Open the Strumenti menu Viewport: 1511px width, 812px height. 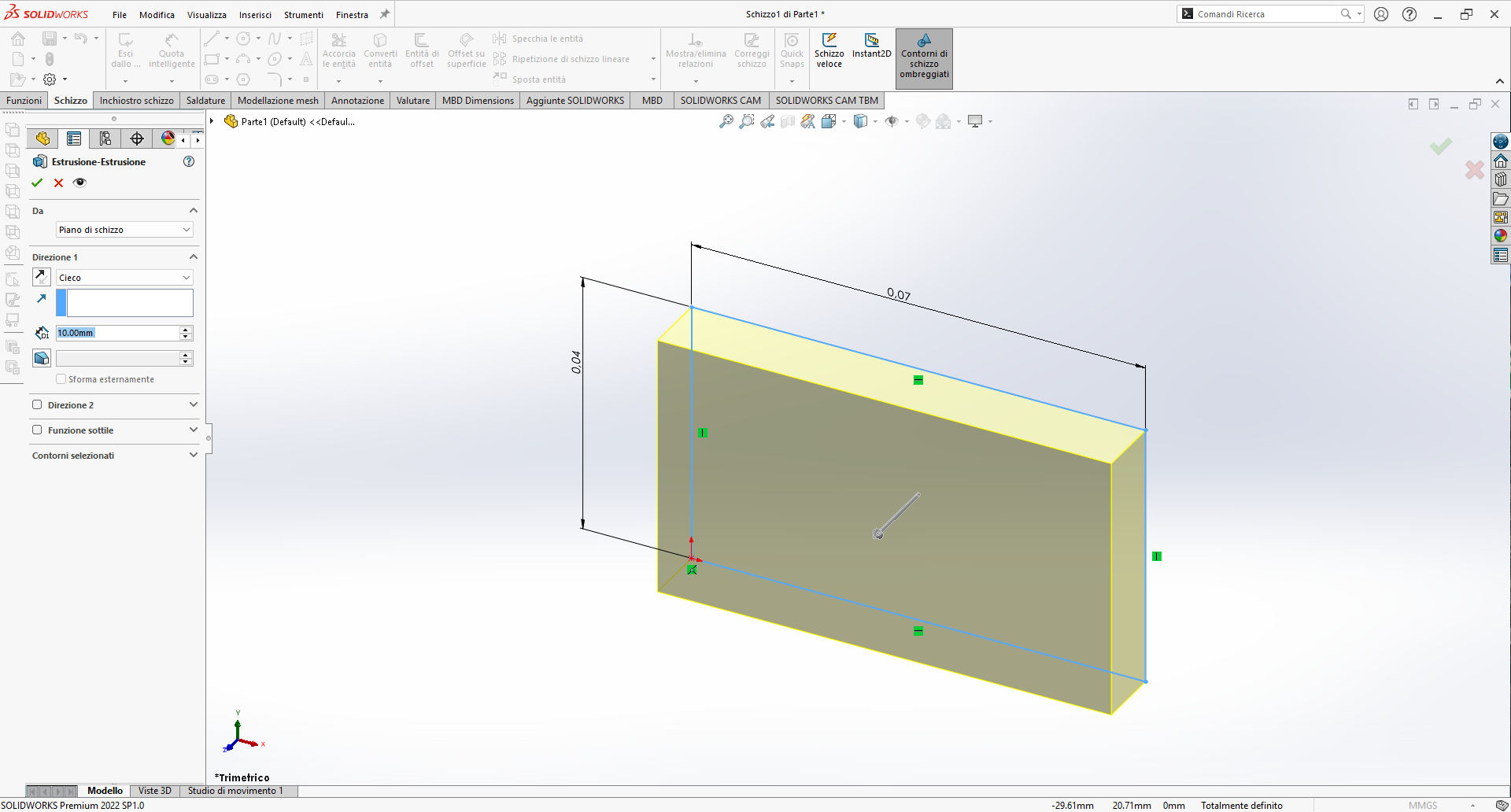point(303,15)
